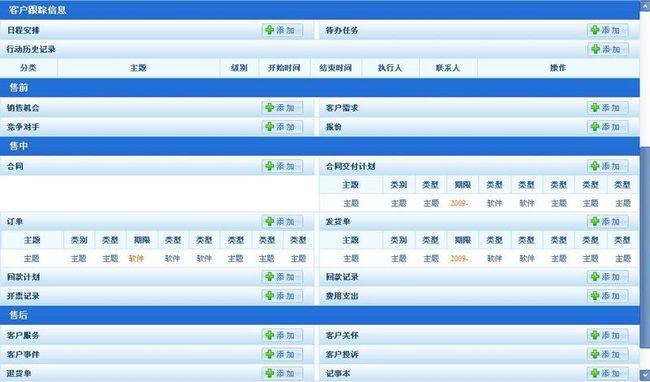Click the 执行人 column header
This screenshot has width=650, height=382.
(x=390, y=68)
